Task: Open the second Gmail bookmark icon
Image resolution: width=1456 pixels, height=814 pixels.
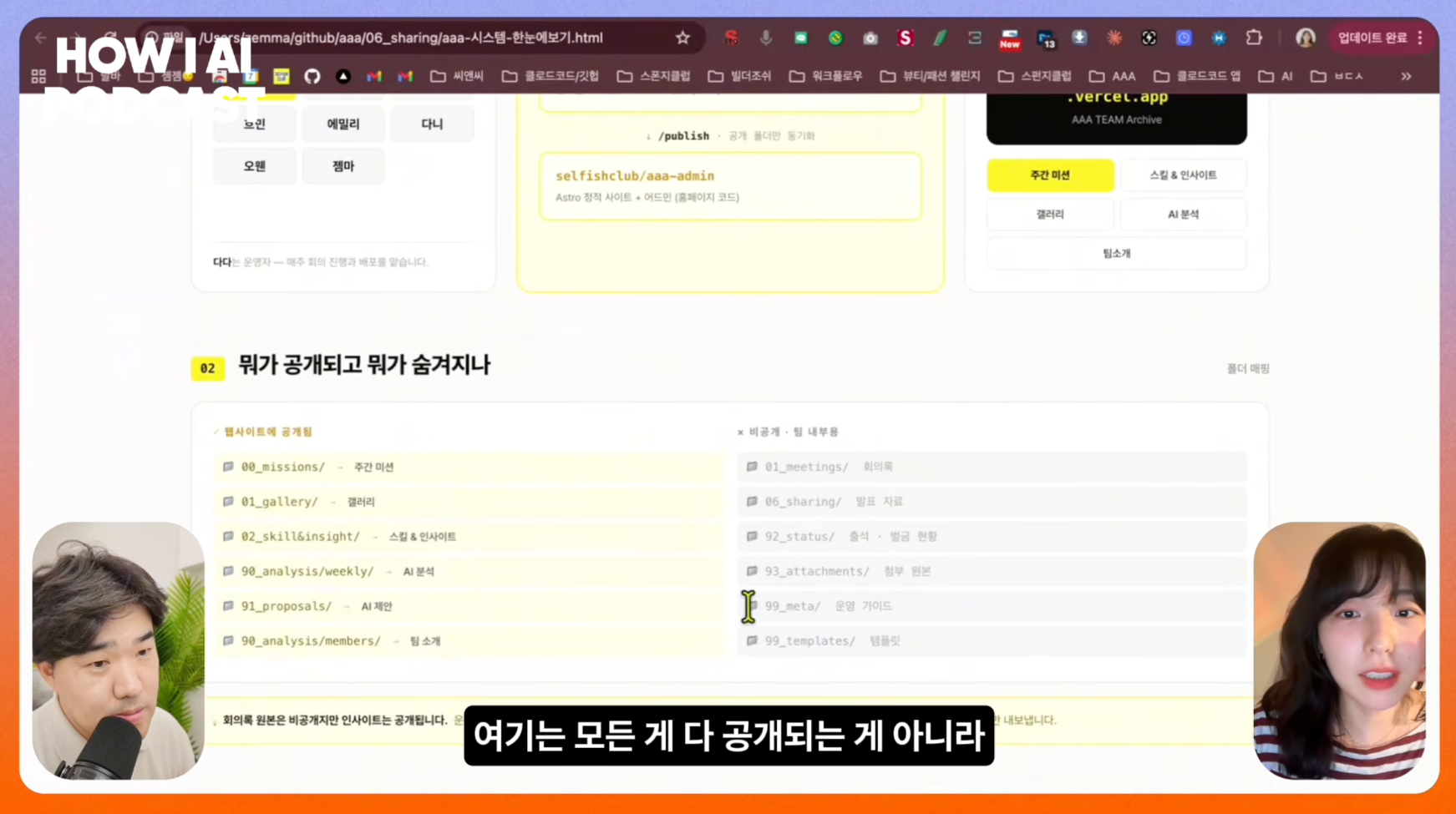Action: click(x=405, y=76)
